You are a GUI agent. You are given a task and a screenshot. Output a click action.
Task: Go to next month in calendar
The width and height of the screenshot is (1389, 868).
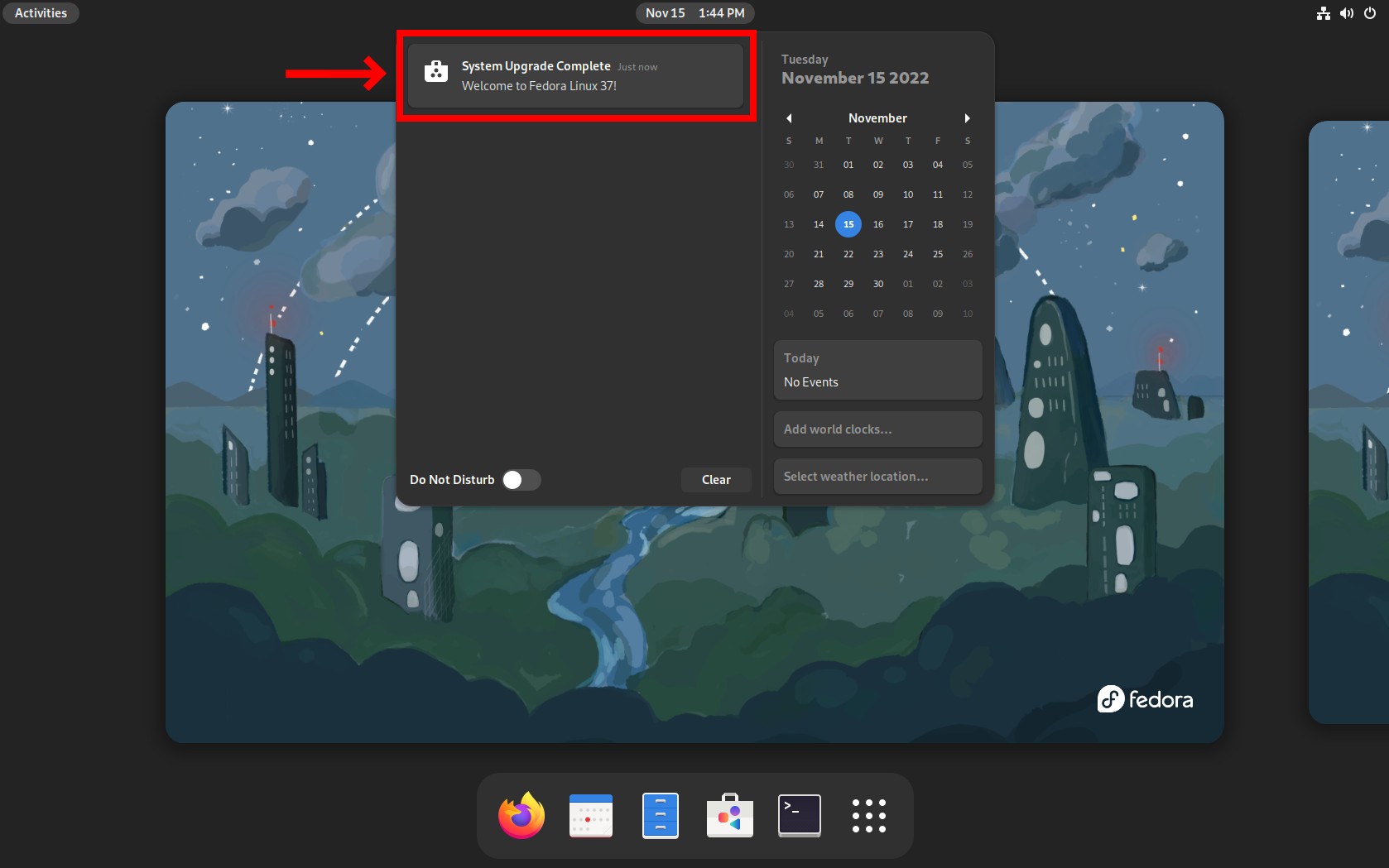(967, 118)
